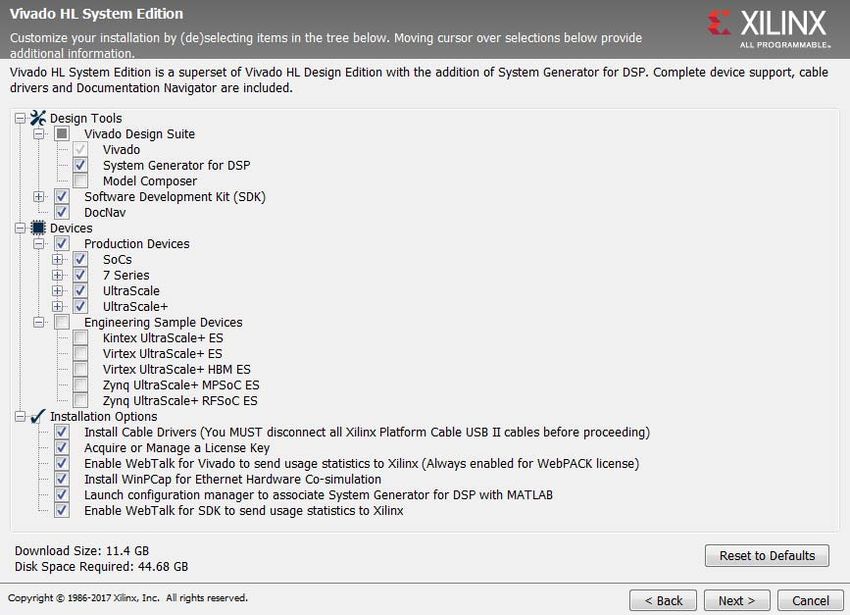Expand the 7 Series node
850x615 pixels.
(57, 275)
